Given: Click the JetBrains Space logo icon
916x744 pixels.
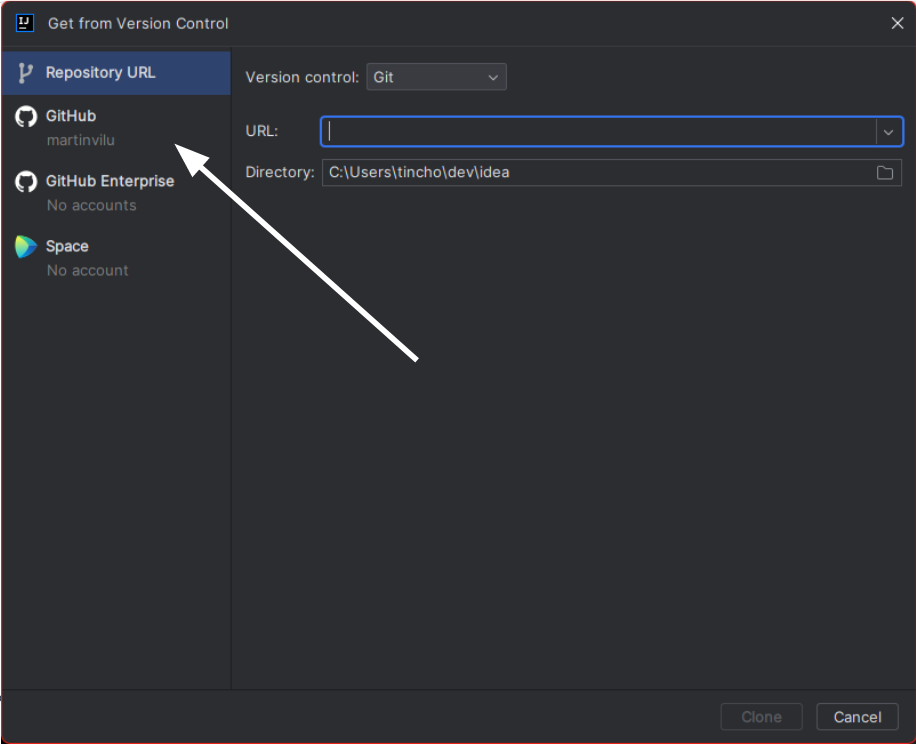Looking at the screenshot, I should coord(26,247).
